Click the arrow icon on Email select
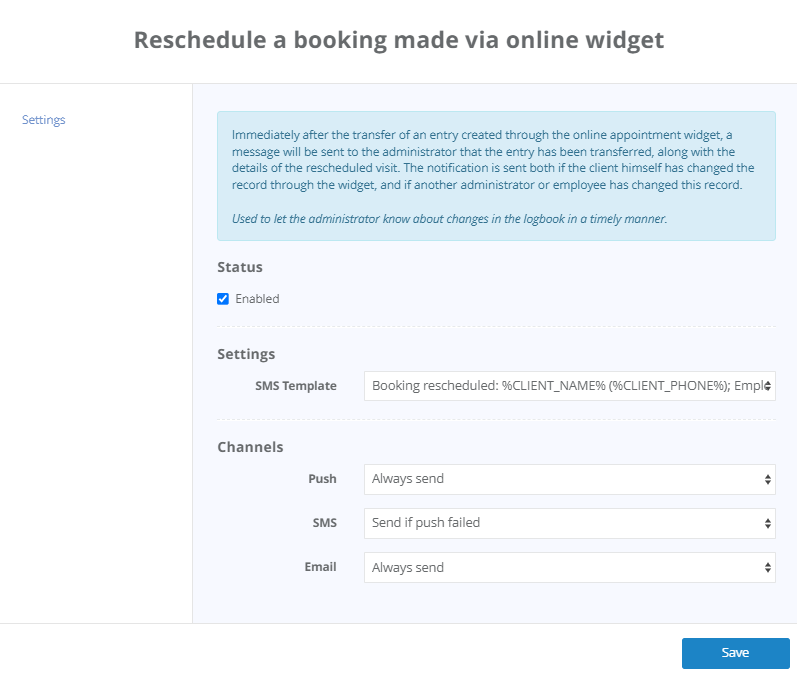This screenshot has width=797, height=676. 768,567
